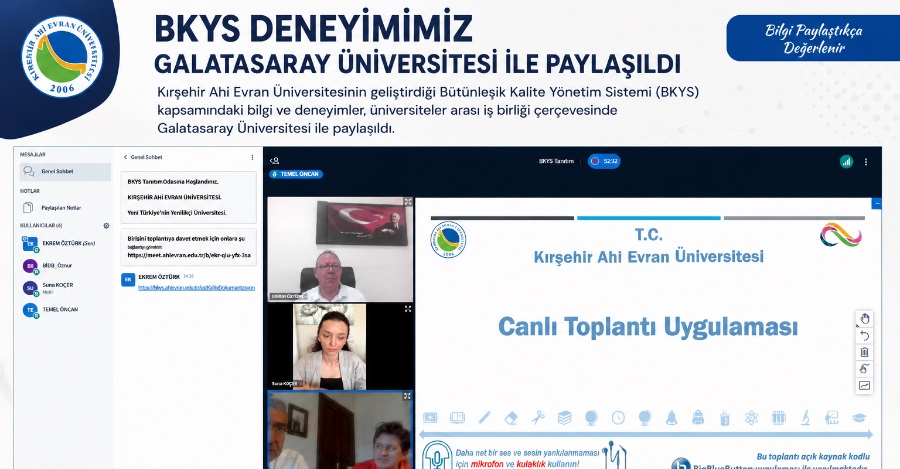Click the MESAJLAR section header
900x469 pixels.
coord(33,154)
